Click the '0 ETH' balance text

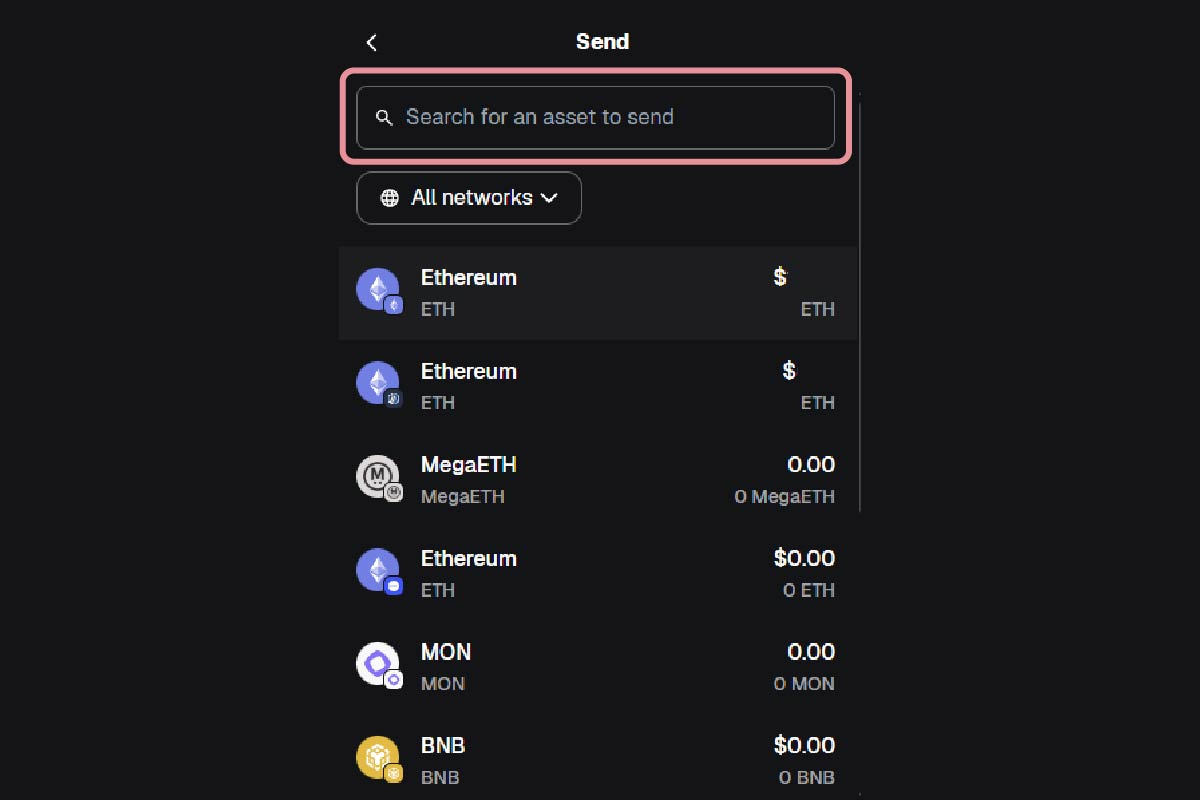pos(809,590)
